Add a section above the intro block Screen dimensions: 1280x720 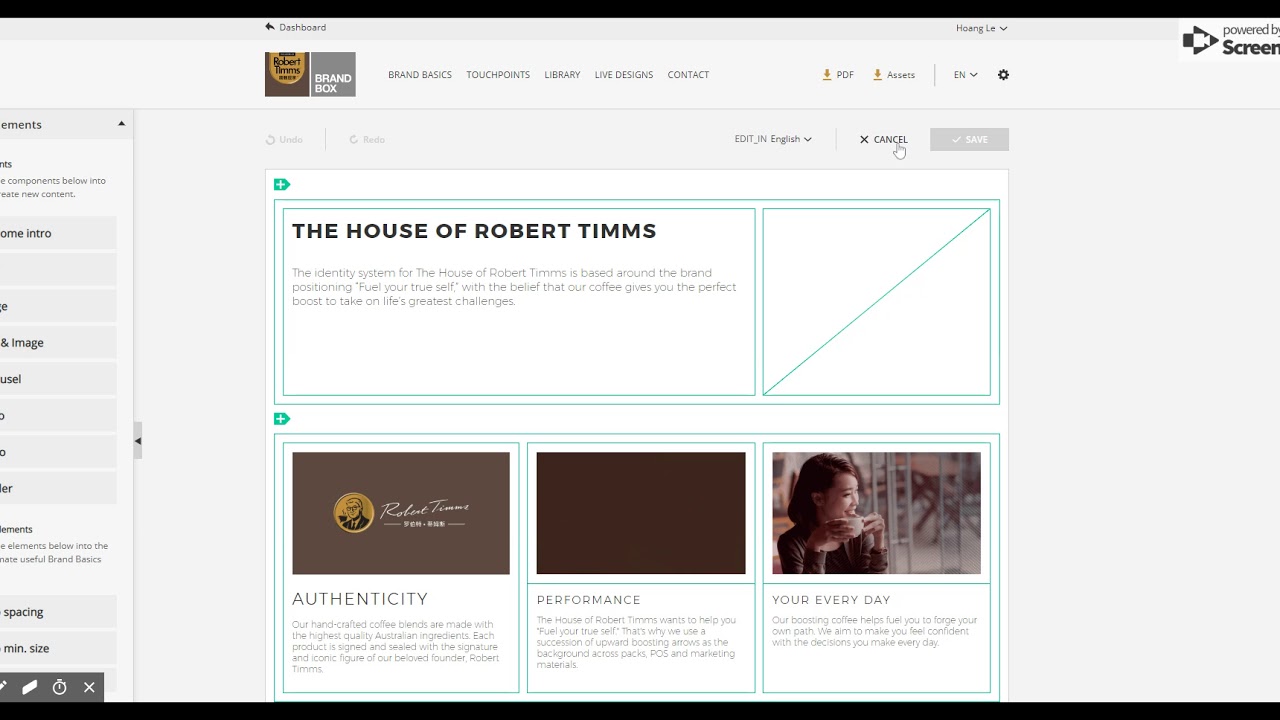pos(282,184)
